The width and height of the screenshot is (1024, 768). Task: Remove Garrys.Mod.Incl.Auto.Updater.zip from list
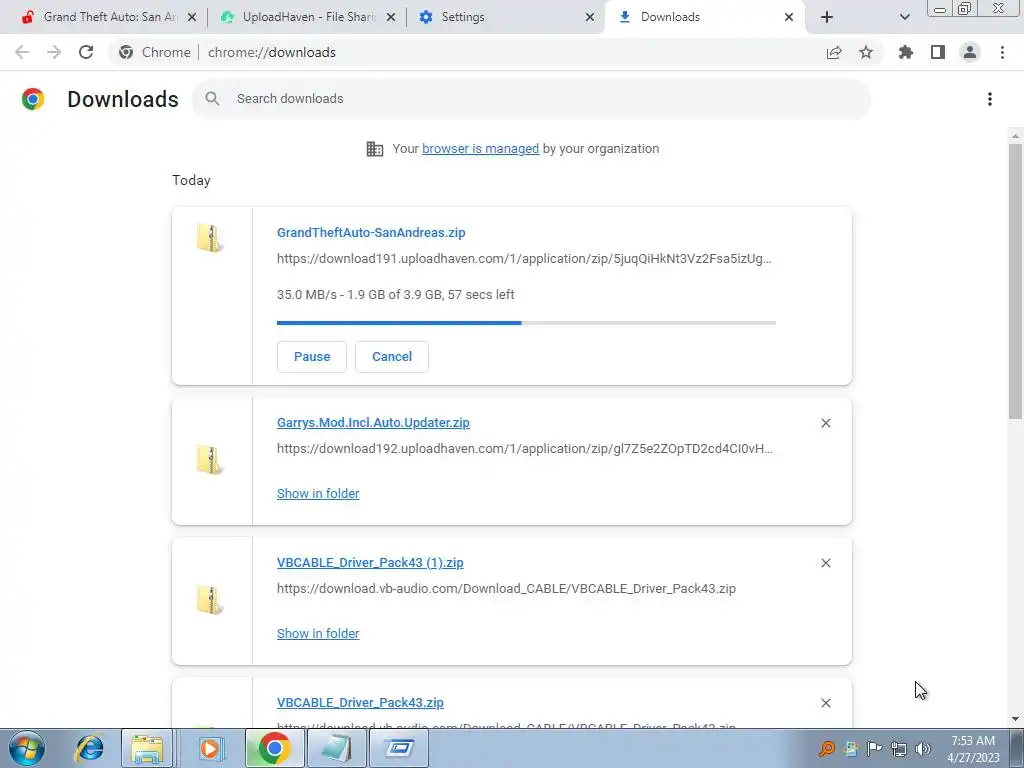[x=825, y=423]
